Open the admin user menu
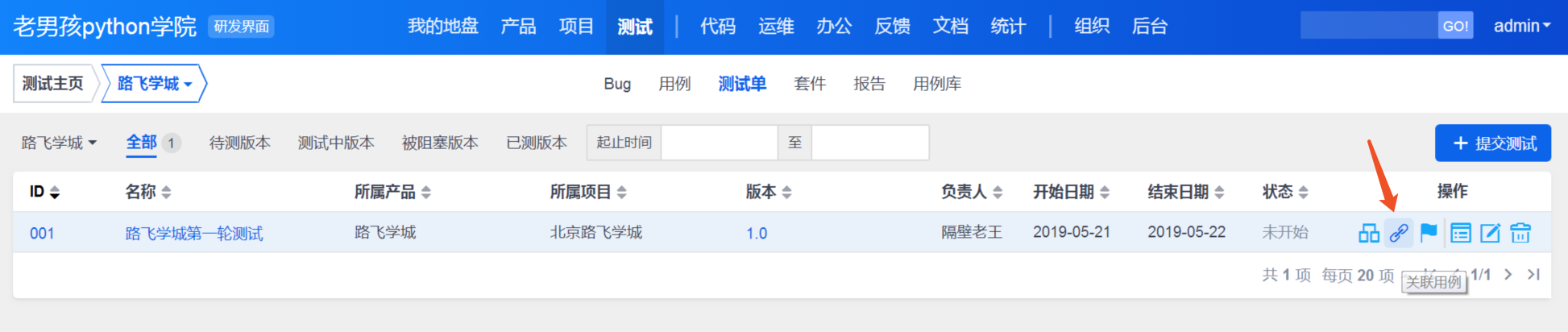This screenshot has width=1568, height=332. 1521,26
